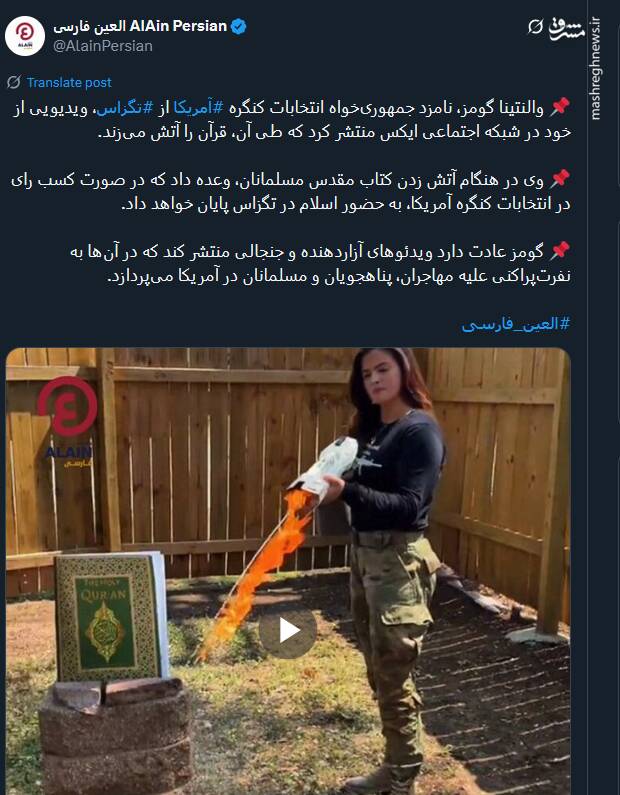The image size is (620, 795).
Task: Click the first red pushpin emoji
Action: (560, 107)
